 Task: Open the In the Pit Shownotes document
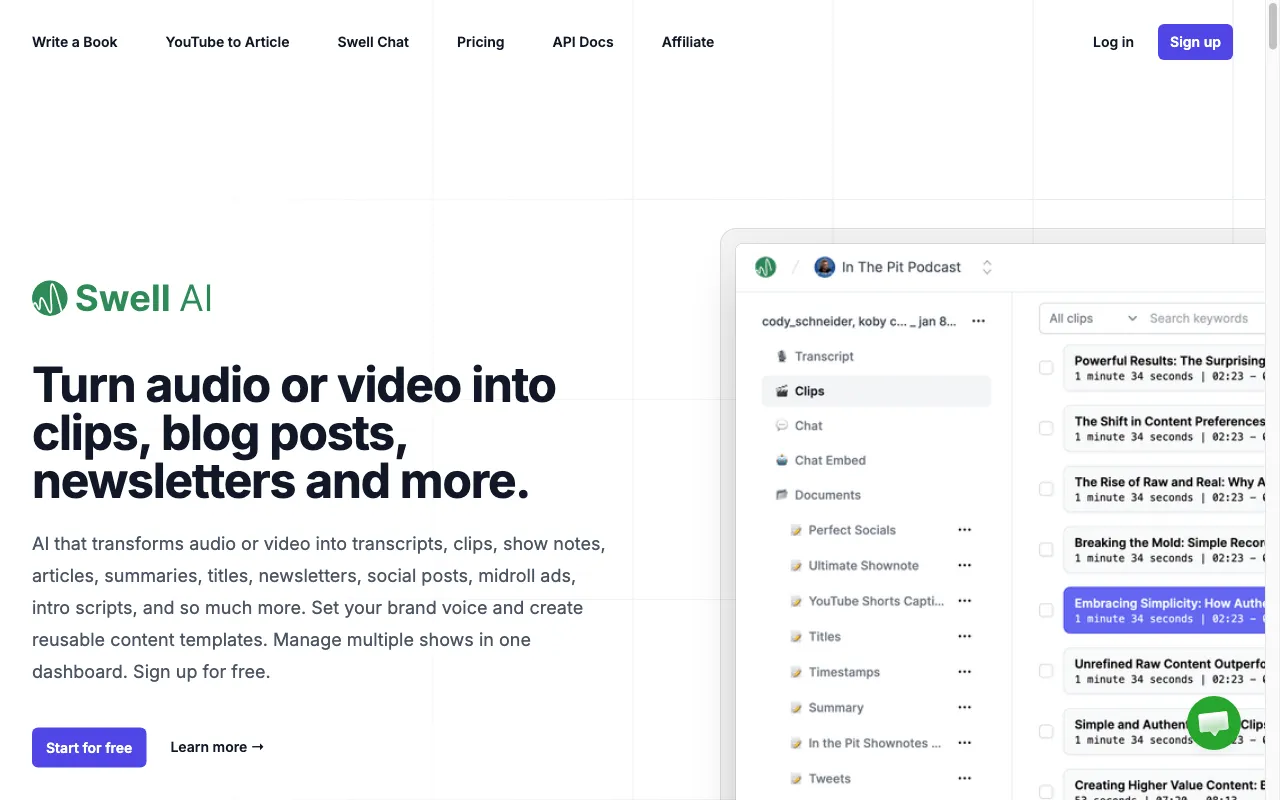[875, 743]
